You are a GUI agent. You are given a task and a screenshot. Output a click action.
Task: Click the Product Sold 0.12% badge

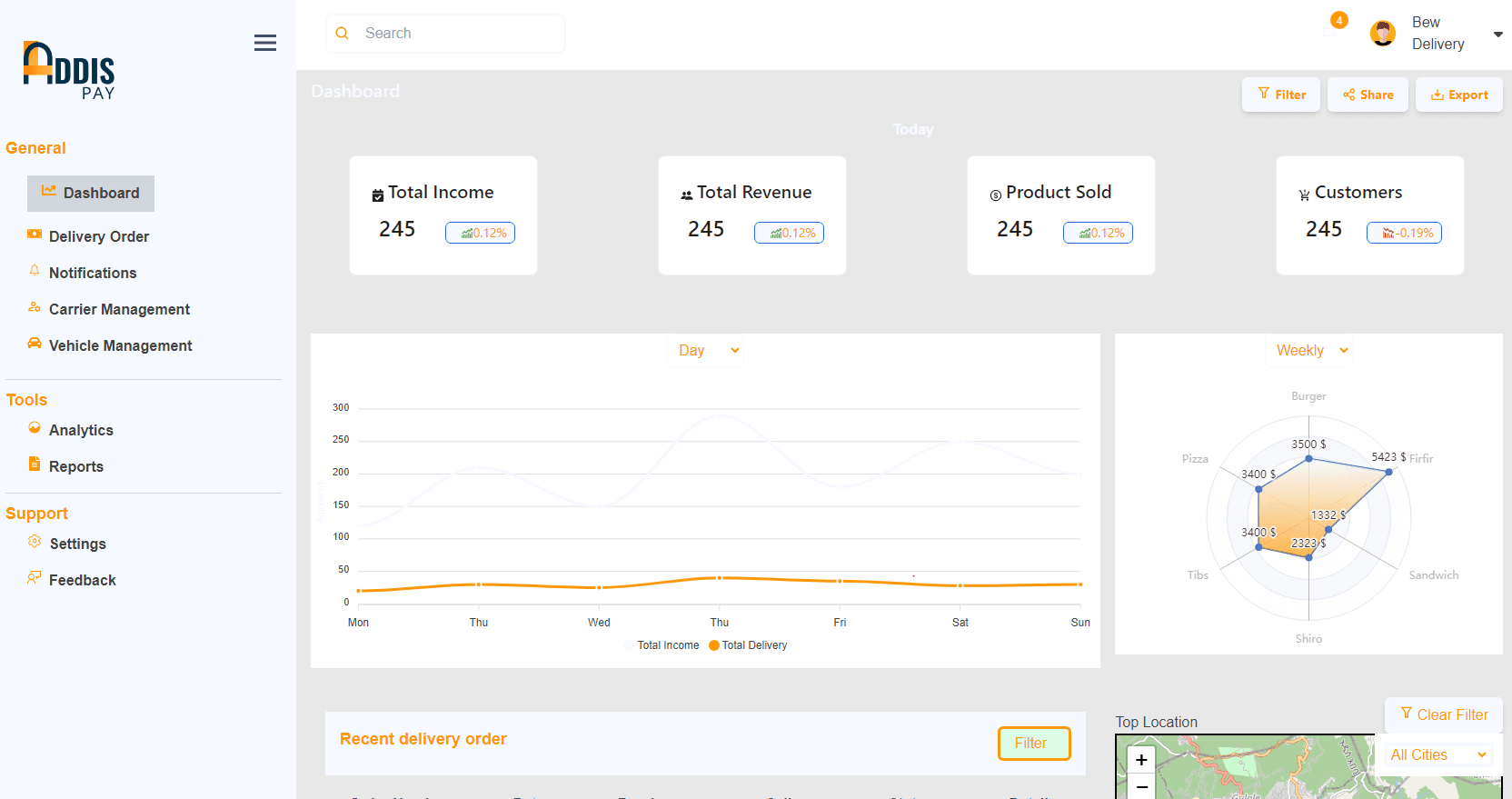pos(1098,233)
